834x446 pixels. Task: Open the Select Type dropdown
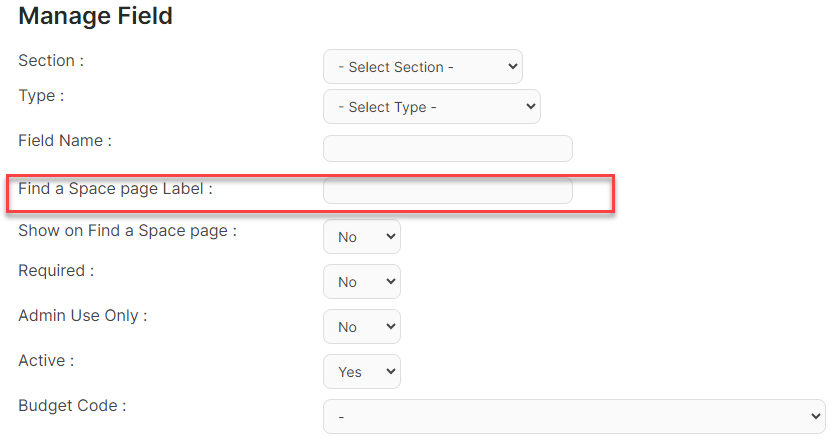coord(432,107)
